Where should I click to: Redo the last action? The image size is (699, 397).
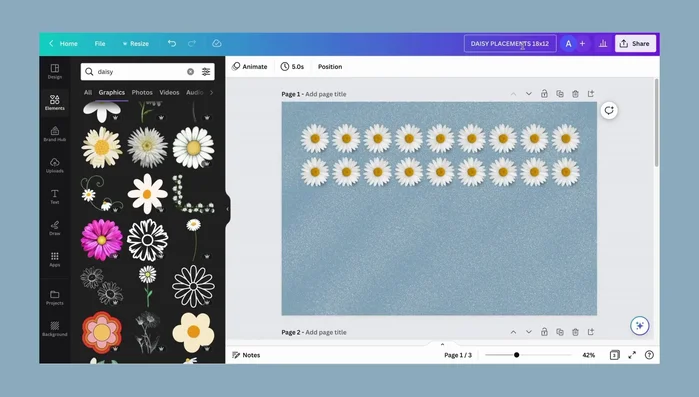point(192,43)
